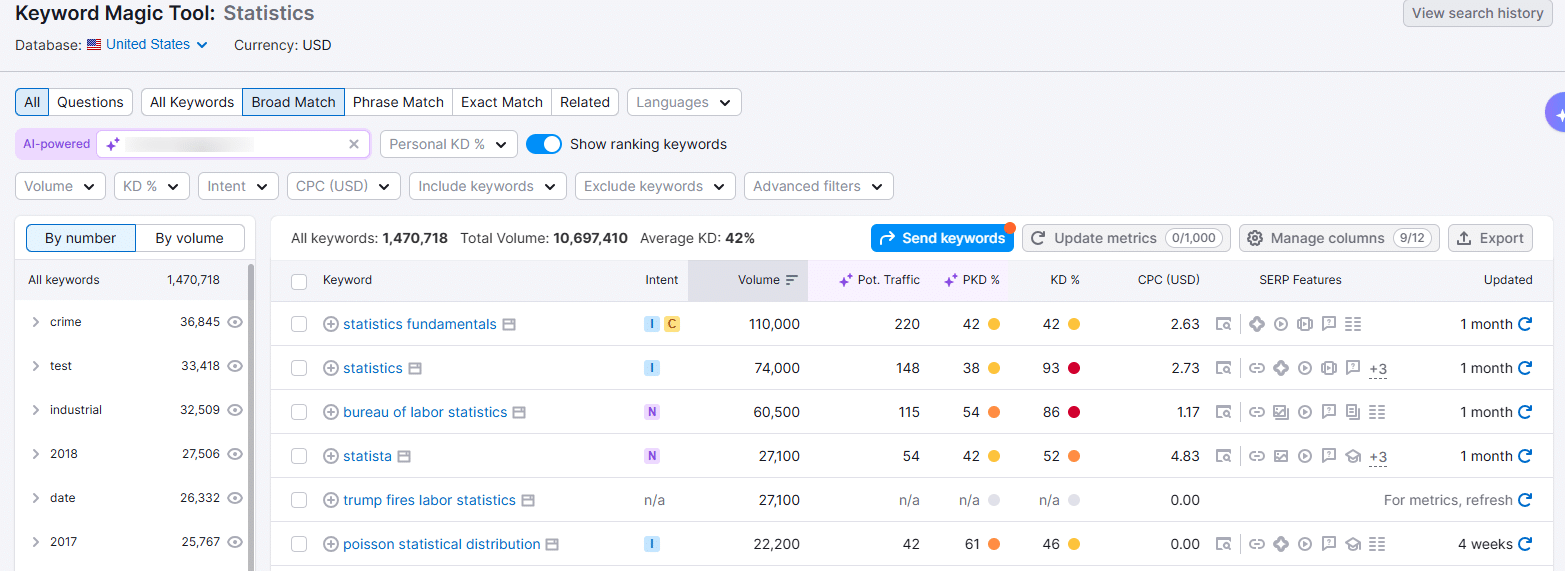Toggle Show ranking keywords switch
This screenshot has height=571, width=1565.
544,144
